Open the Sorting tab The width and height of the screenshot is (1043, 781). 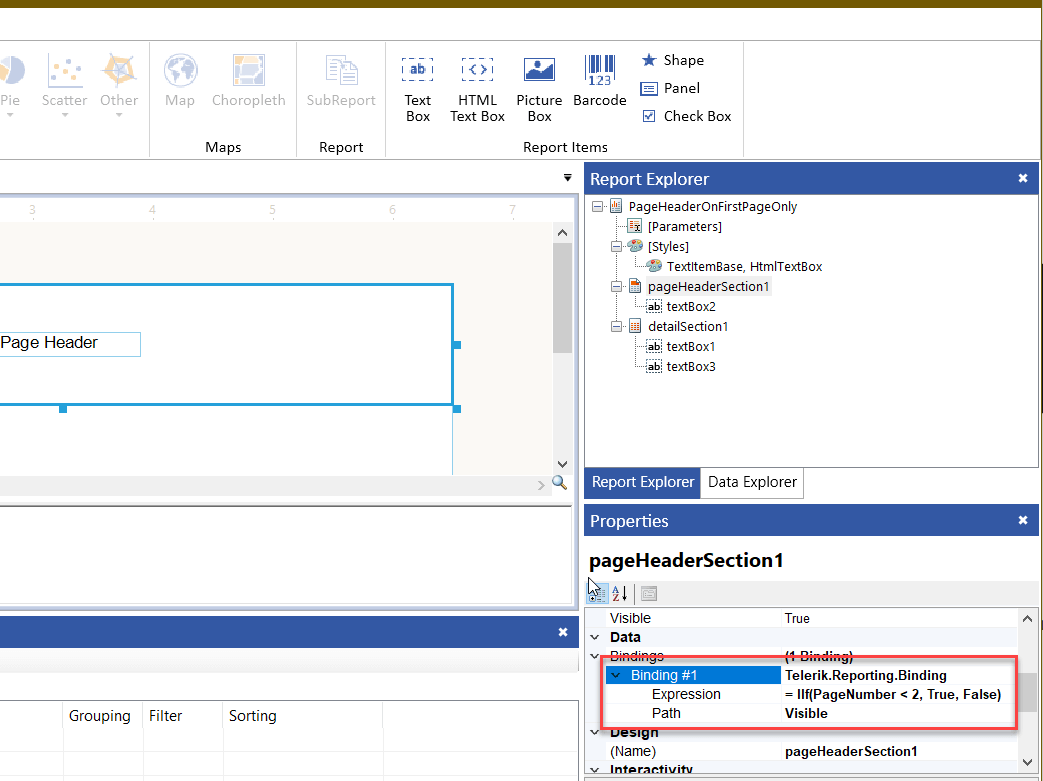coord(252,716)
